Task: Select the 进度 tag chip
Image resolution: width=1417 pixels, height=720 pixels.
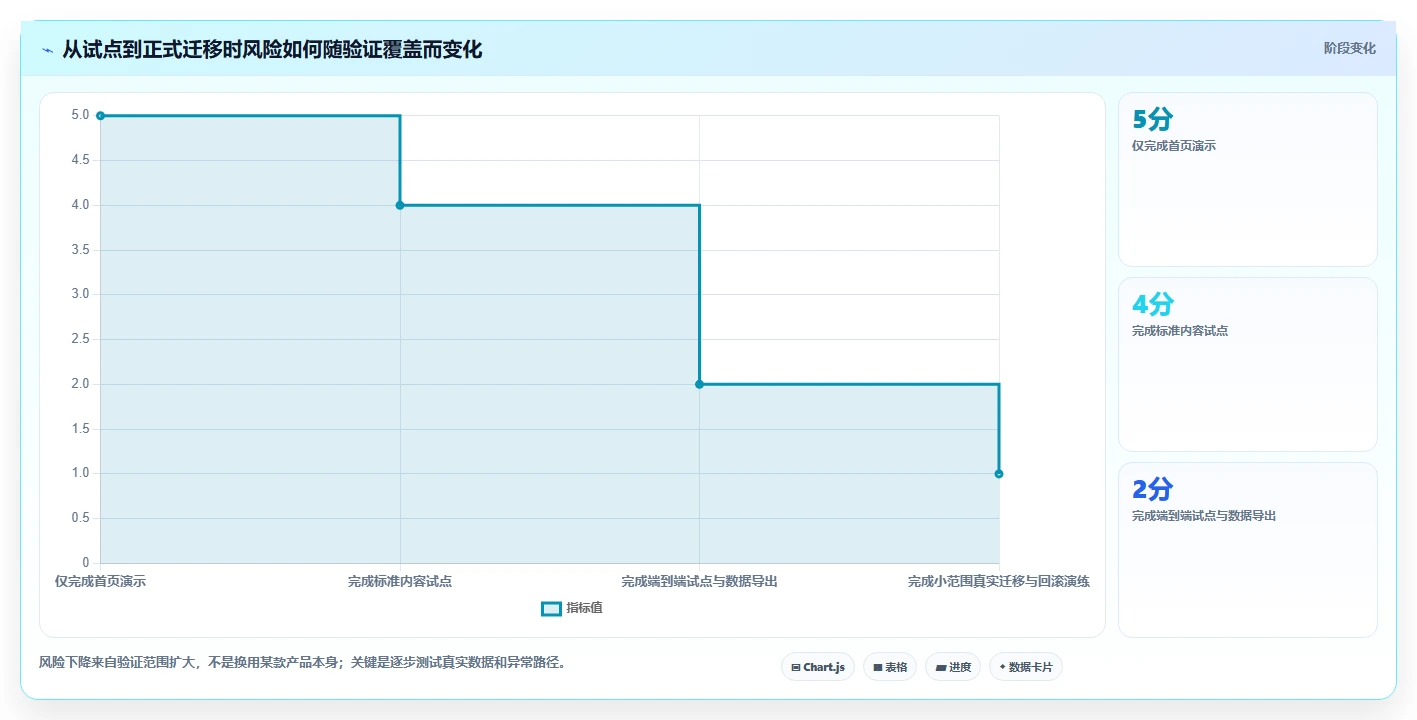Action: pyautogui.click(x=953, y=667)
